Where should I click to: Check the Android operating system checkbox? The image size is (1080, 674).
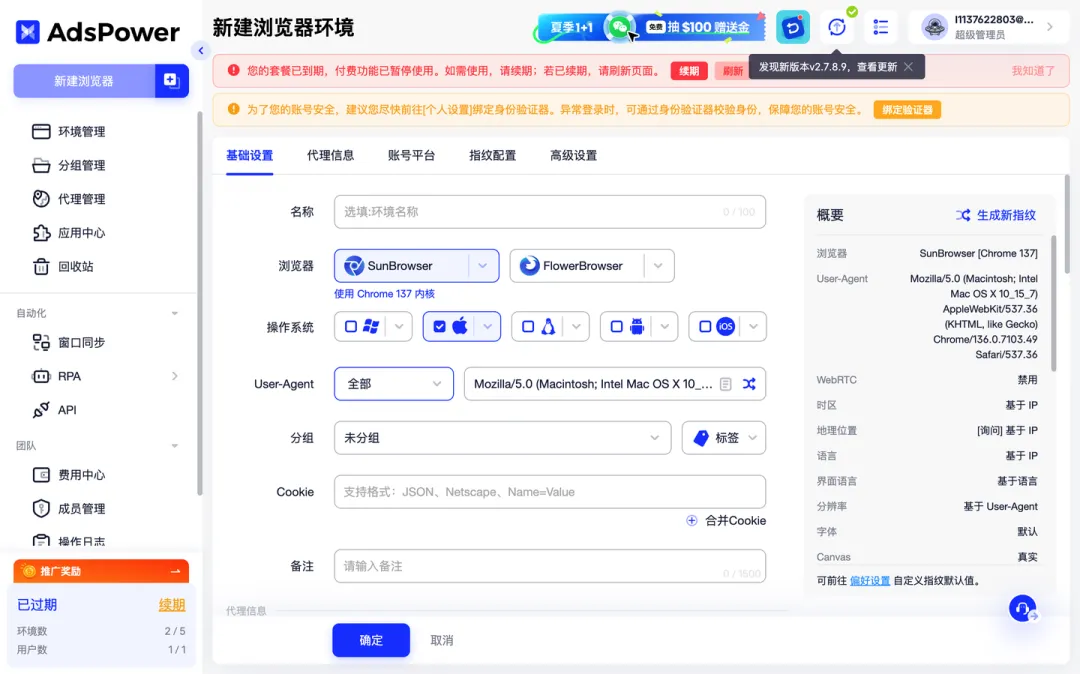click(616, 326)
